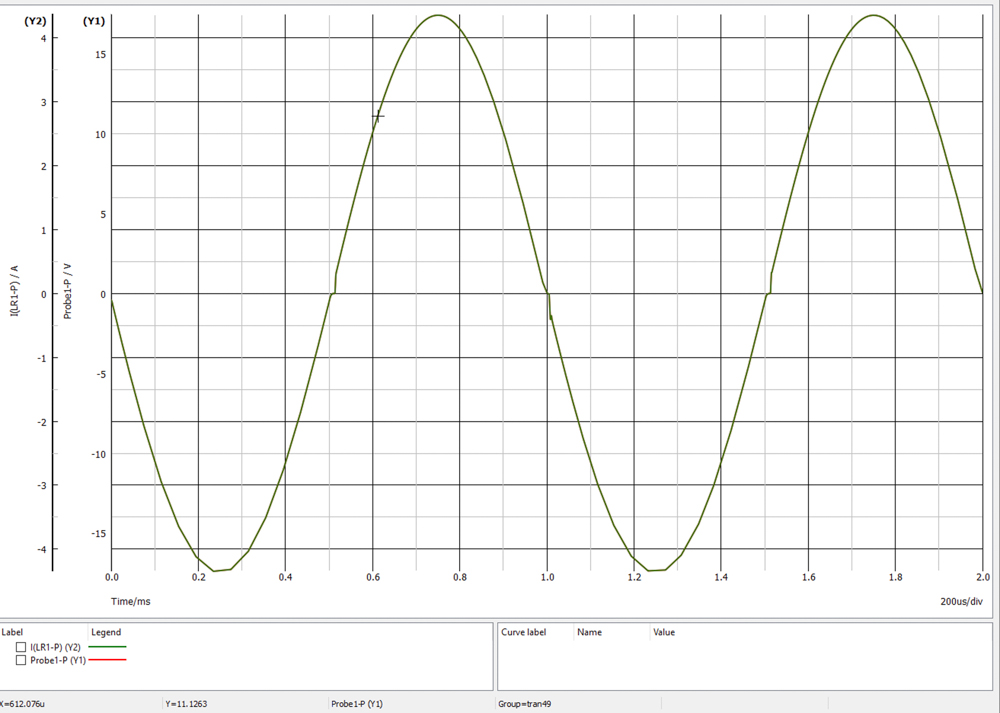This screenshot has width=1000, height=713.
Task: Click the Y=11.1263 status bar readout
Action: (x=186, y=704)
